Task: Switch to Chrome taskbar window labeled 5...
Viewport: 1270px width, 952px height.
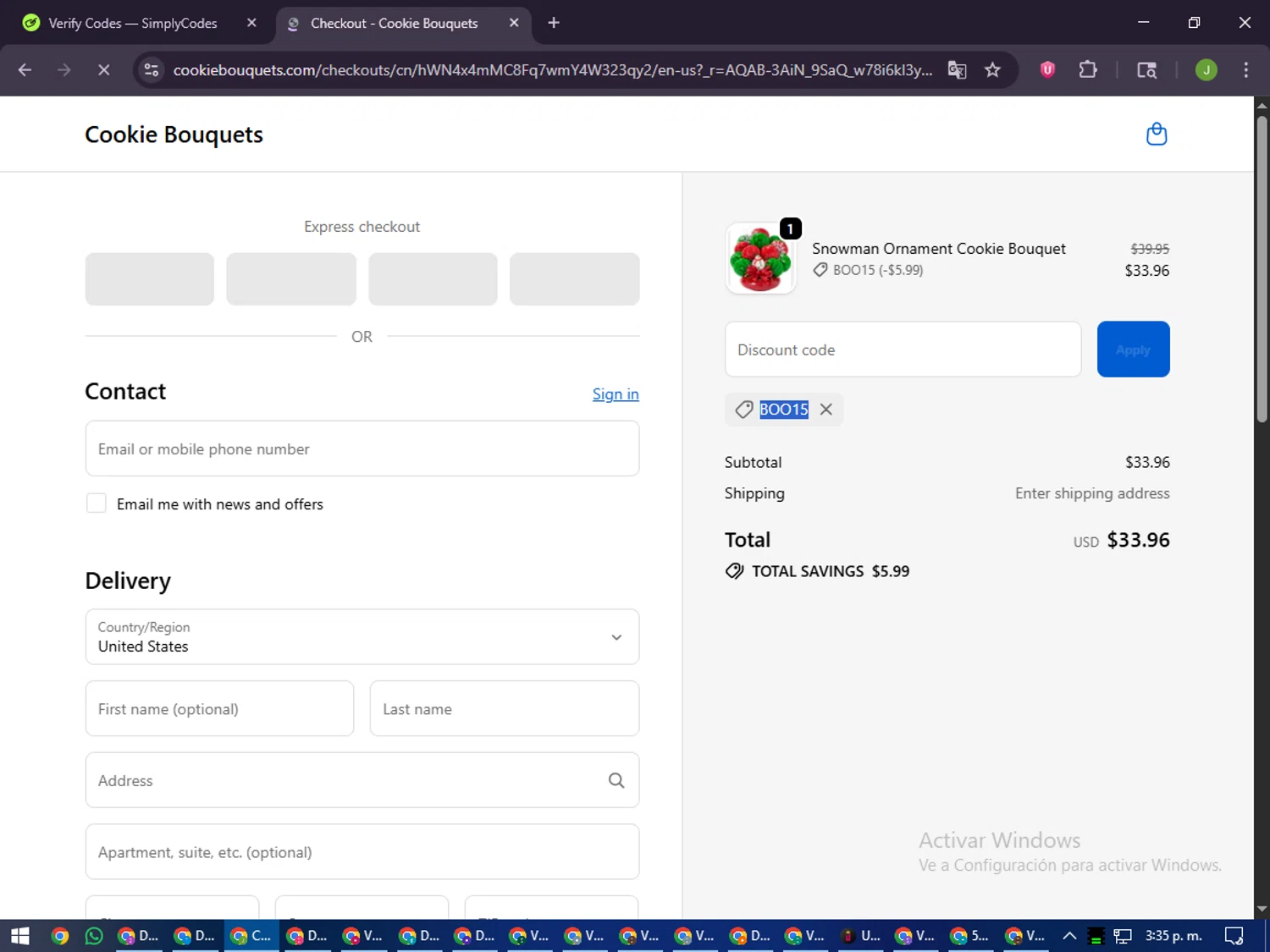Action: tap(971, 936)
